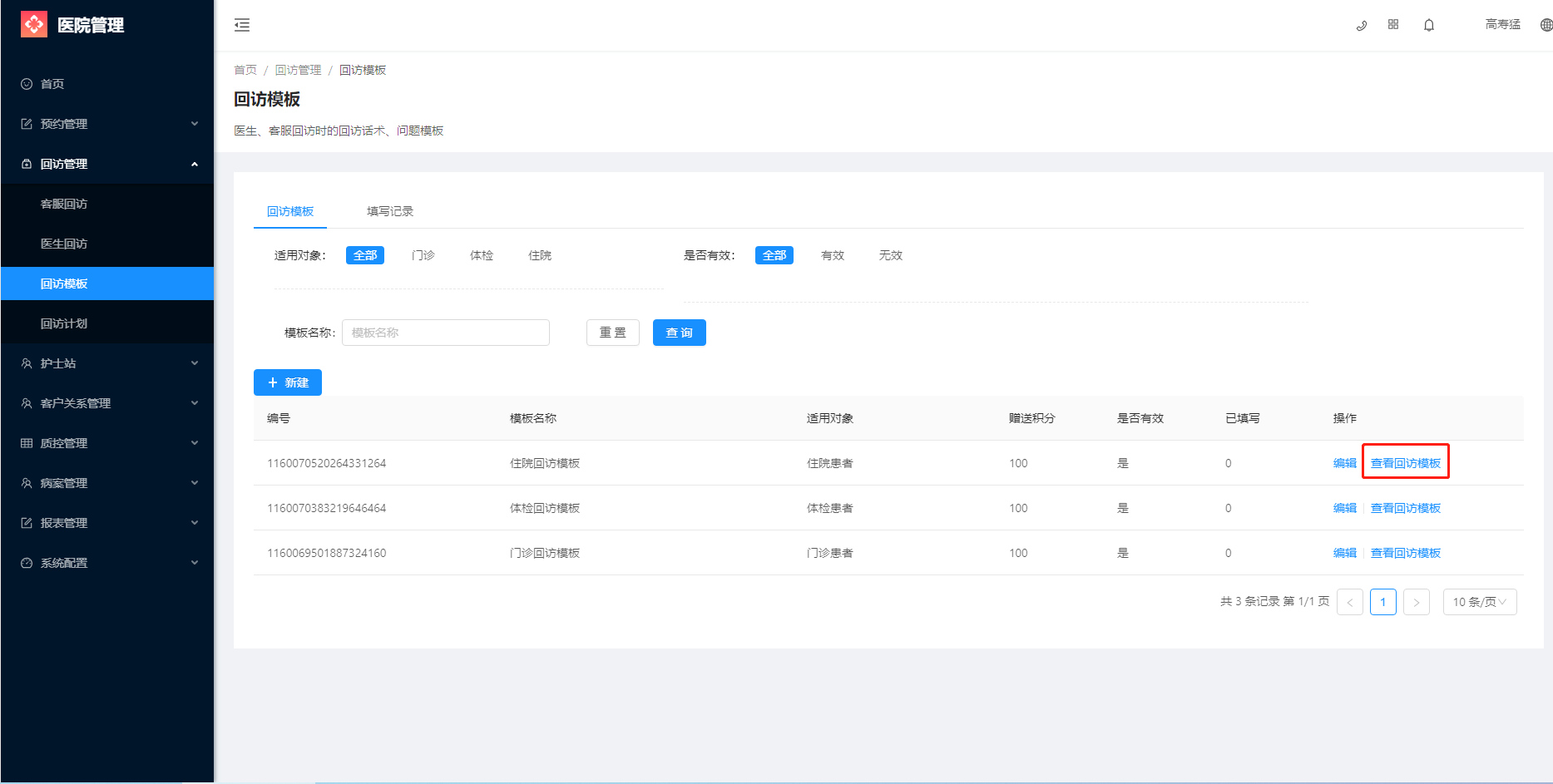Click the 预约管理 edit icon
Screen dimensions: 1553x784
tap(27, 124)
